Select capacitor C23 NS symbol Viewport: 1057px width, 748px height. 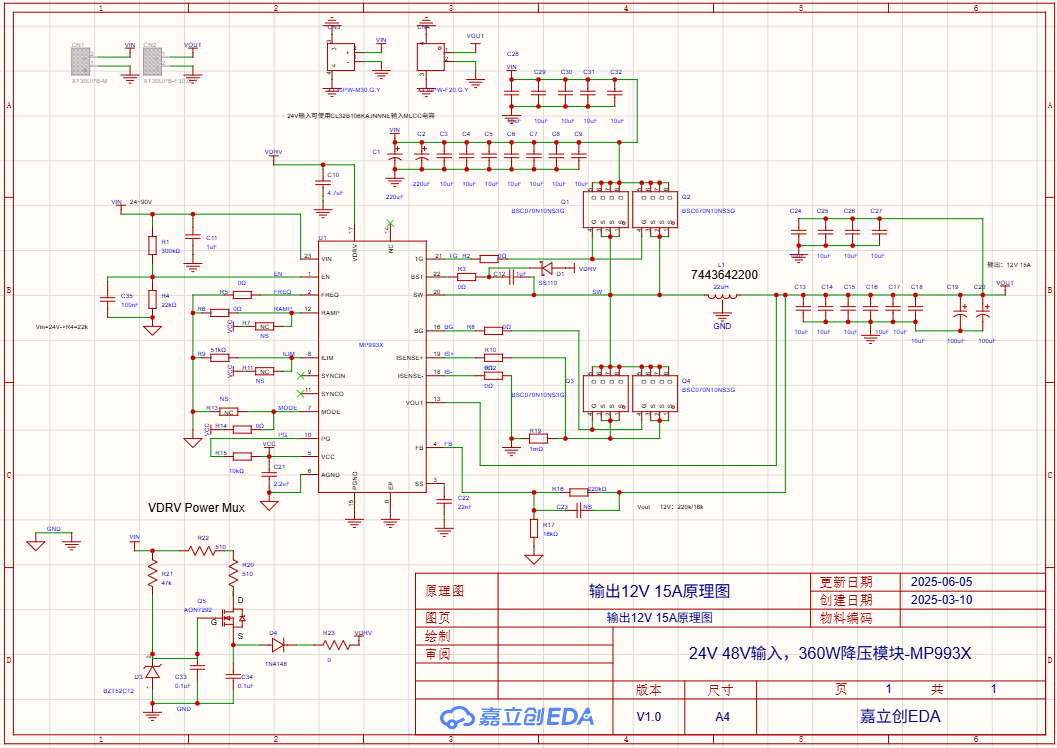tap(579, 511)
